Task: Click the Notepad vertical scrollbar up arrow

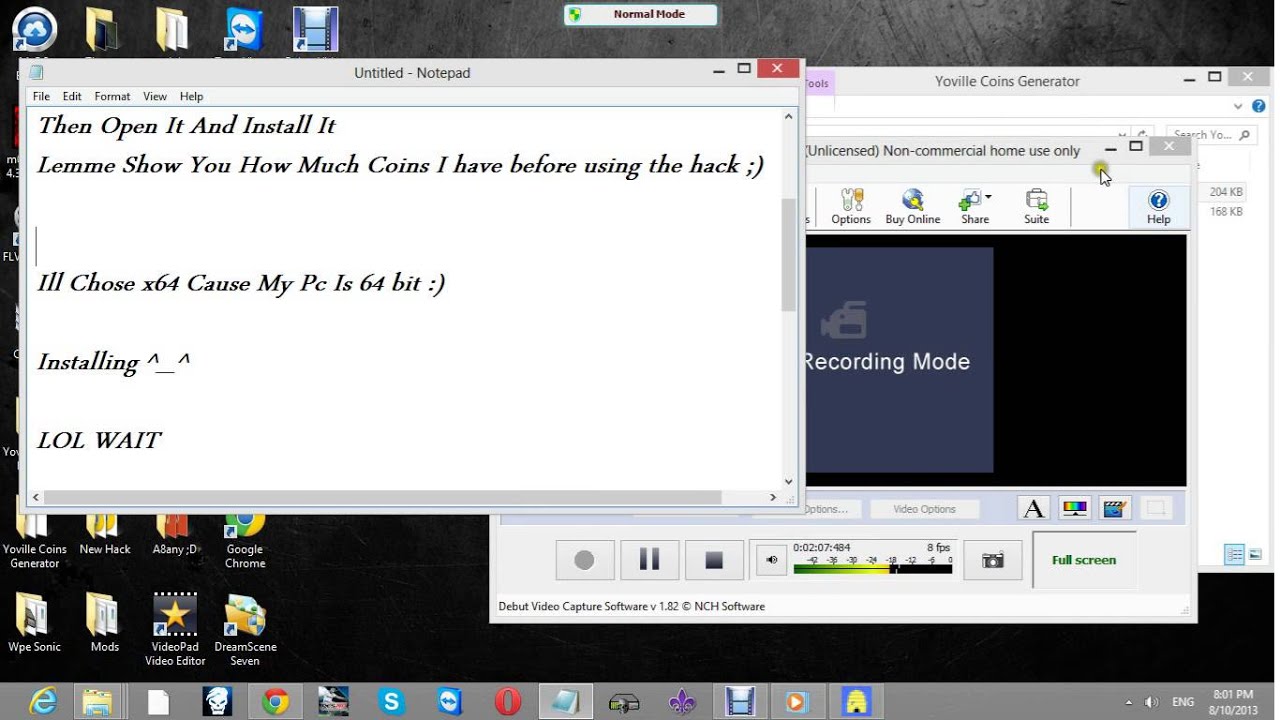Action: click(788, 116)
